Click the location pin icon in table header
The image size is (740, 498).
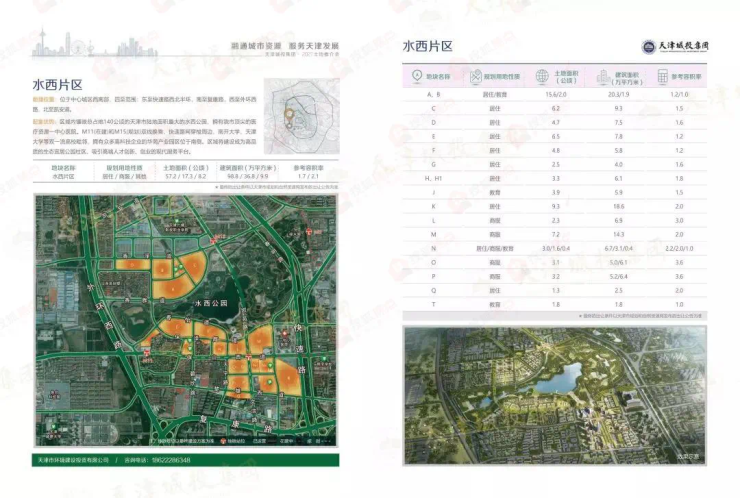[417, 76]
